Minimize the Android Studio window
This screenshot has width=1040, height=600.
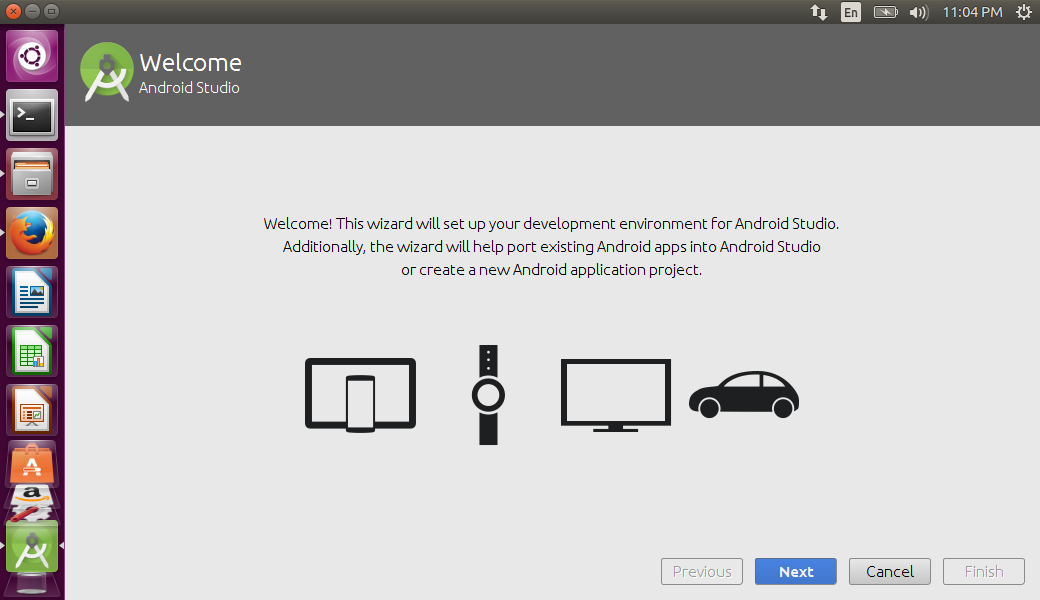click(x=32, y=11)
